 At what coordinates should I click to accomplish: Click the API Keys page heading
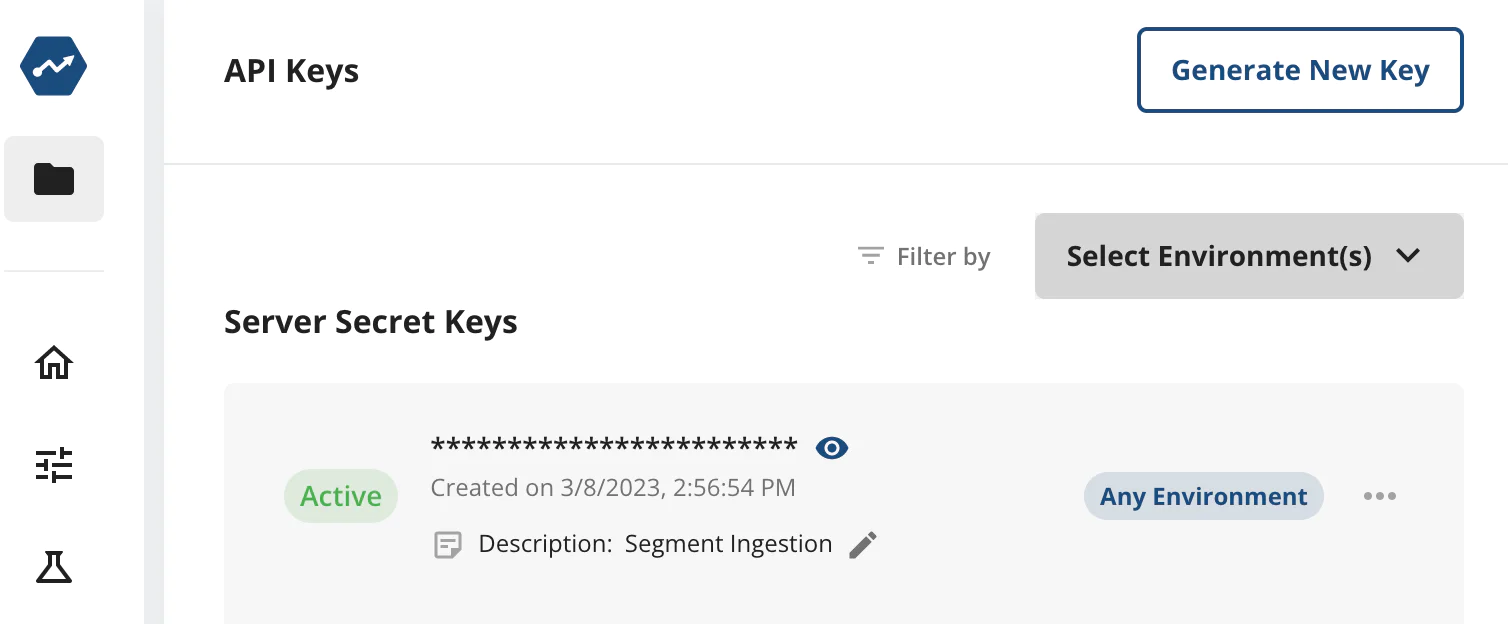(291, 71)
